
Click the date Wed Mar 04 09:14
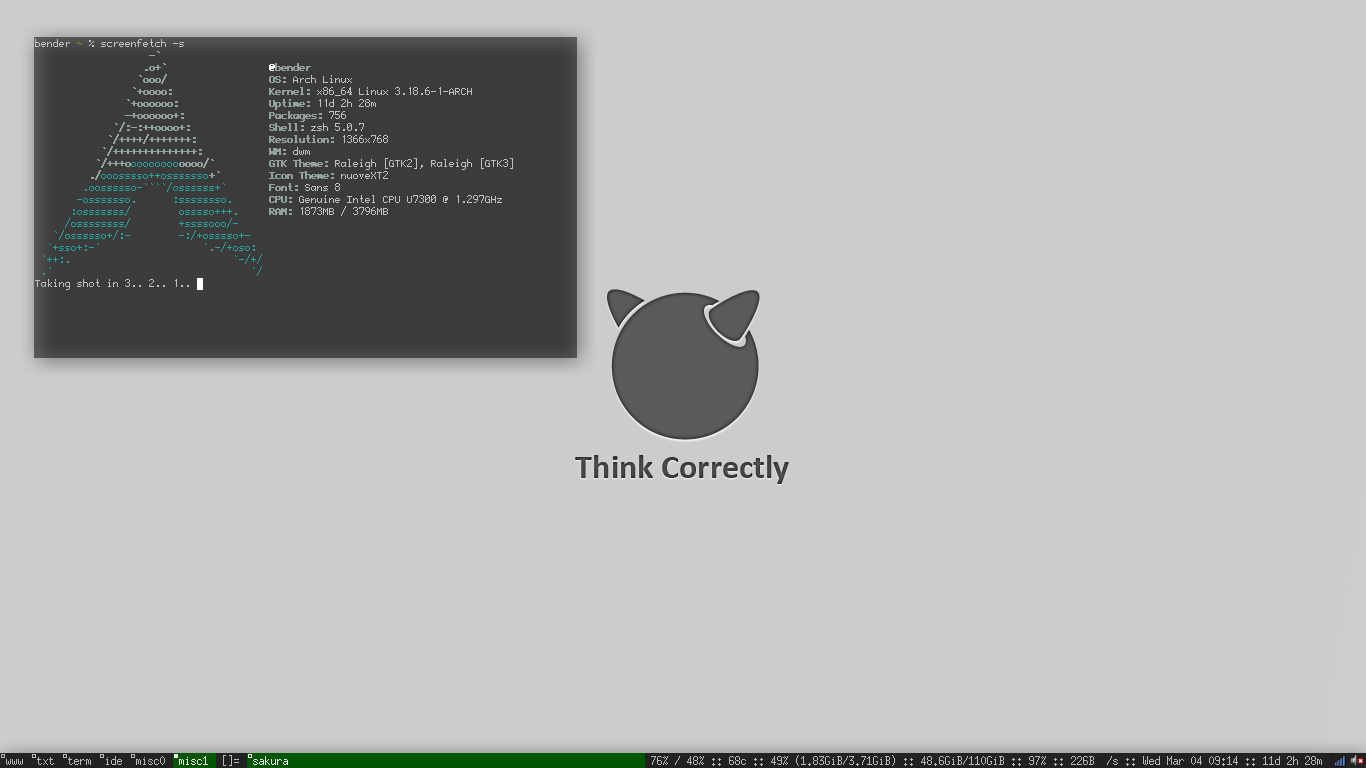1190,761
